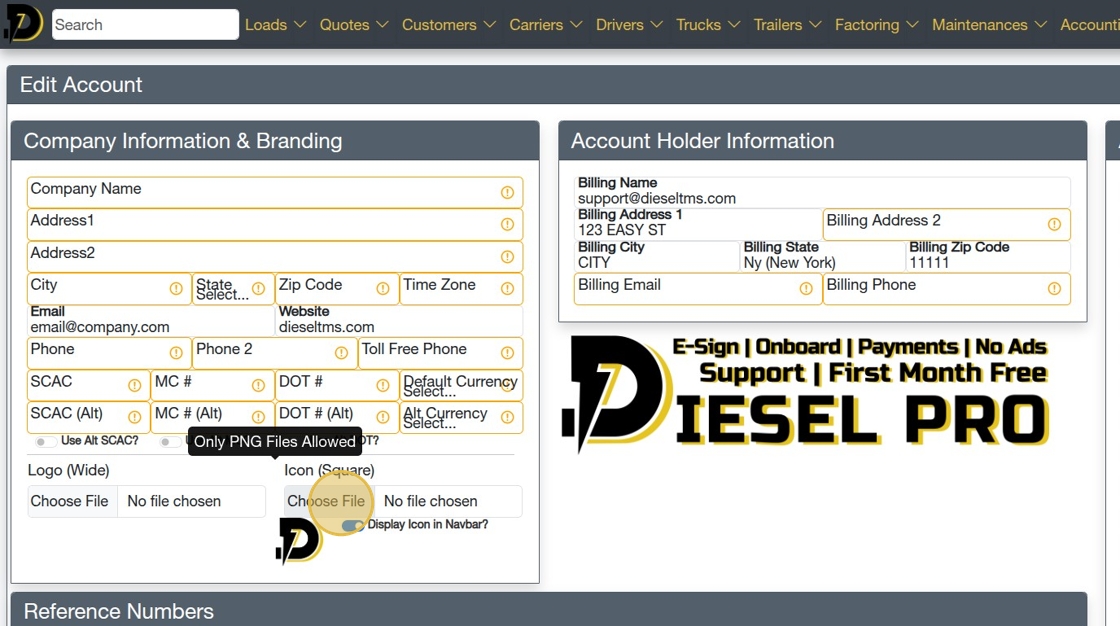Open the Billing State dropdown
Image resolution: width=1120 pixels, height=626 pixels.
point(822,256)
